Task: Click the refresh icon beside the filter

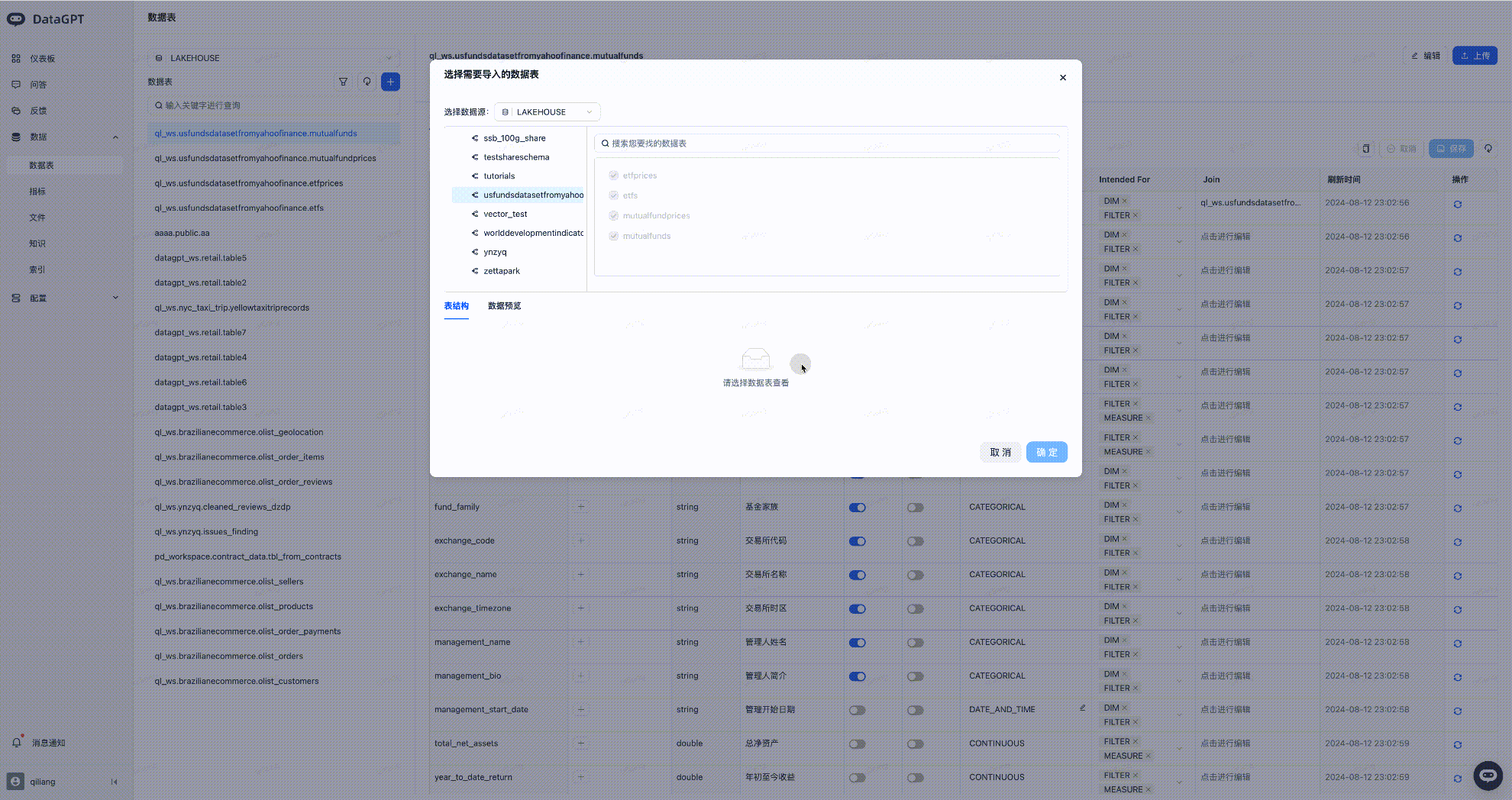Action: pos(367,82)
